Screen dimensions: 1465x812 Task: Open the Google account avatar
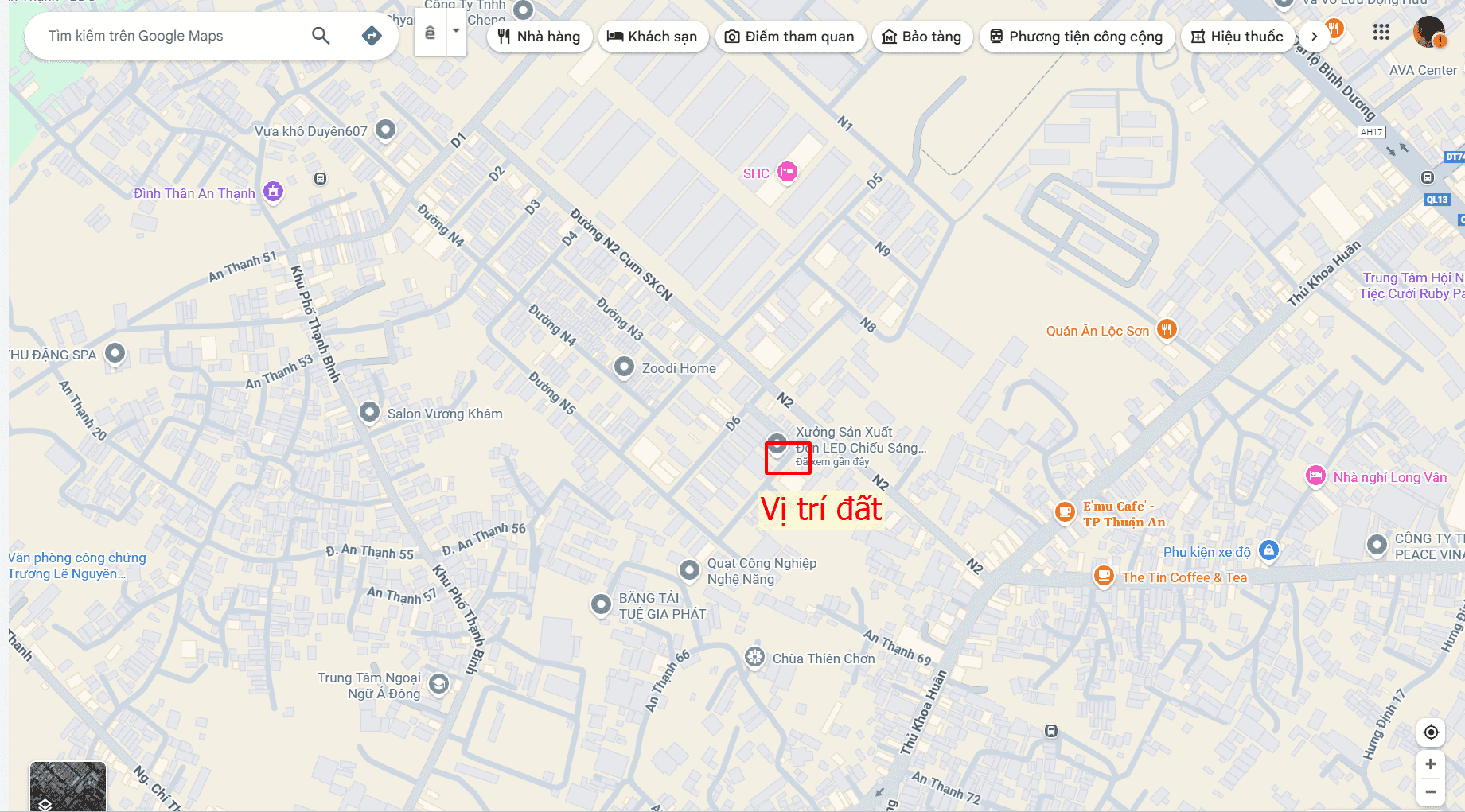point(1429,33)
